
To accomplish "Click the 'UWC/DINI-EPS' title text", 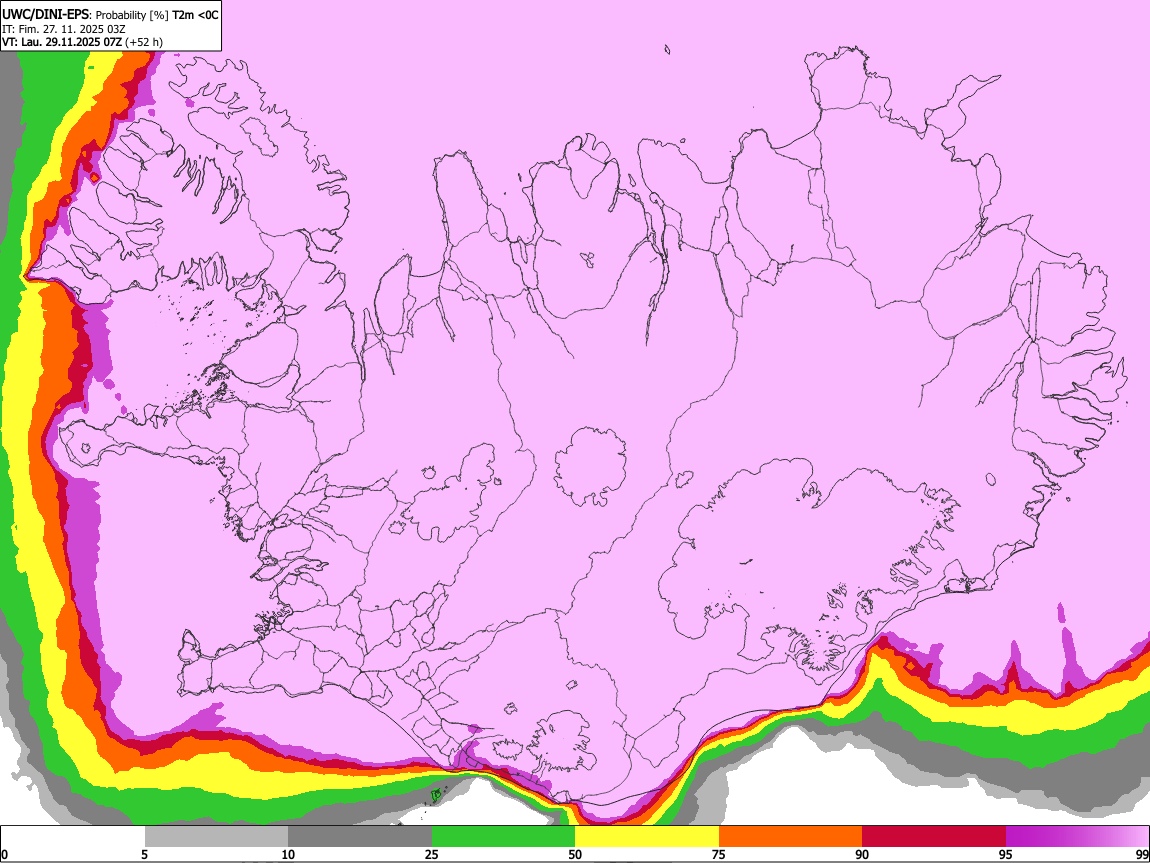I will (x=45, y=15).
